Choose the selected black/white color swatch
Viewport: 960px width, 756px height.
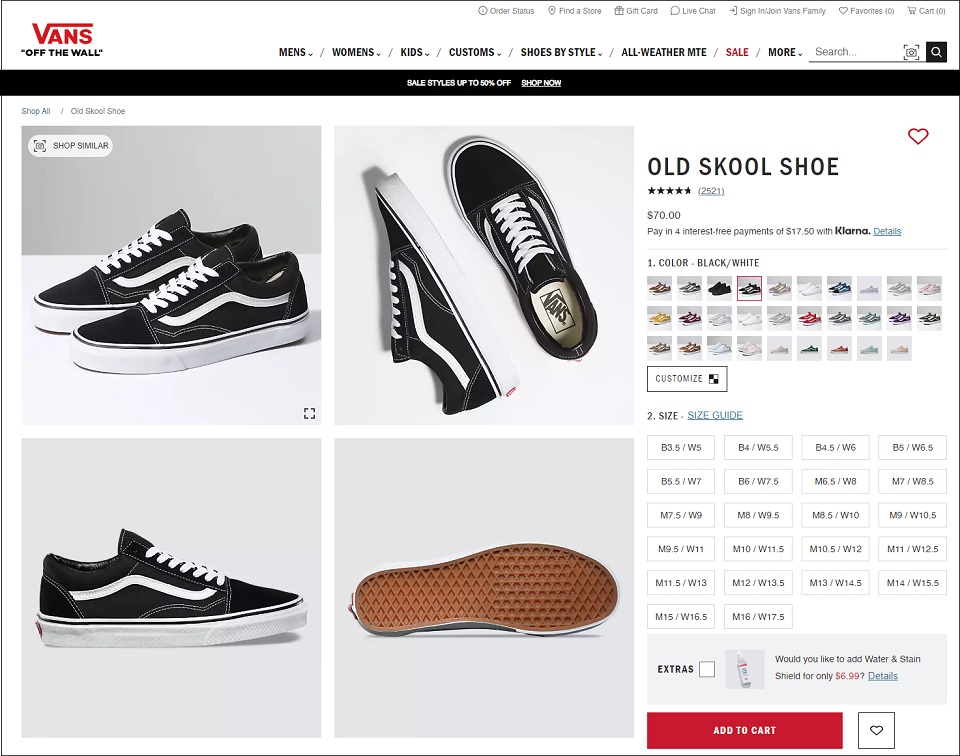(x=749, y=288)
